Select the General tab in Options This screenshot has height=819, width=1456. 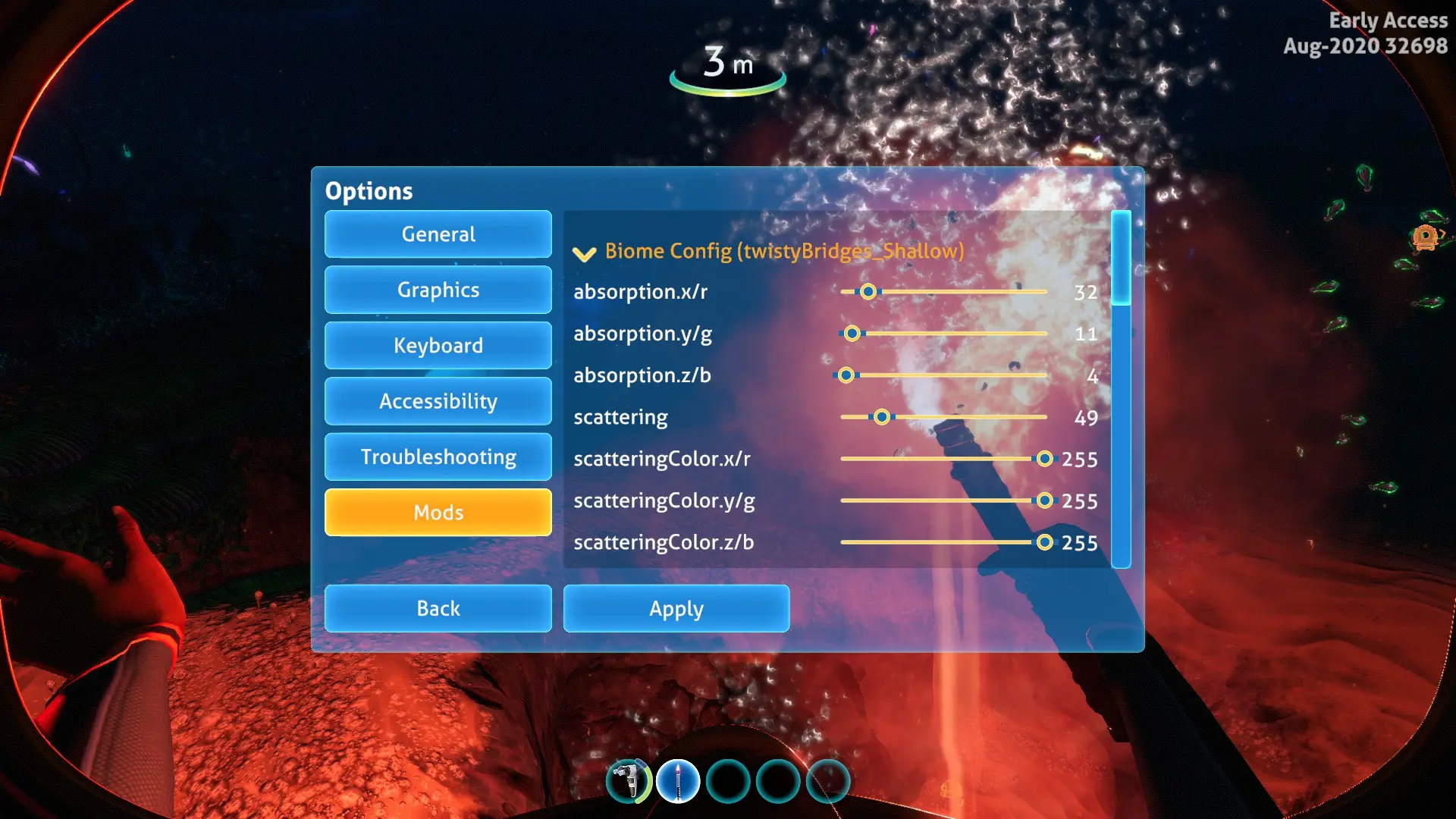(x=438, y=234)
